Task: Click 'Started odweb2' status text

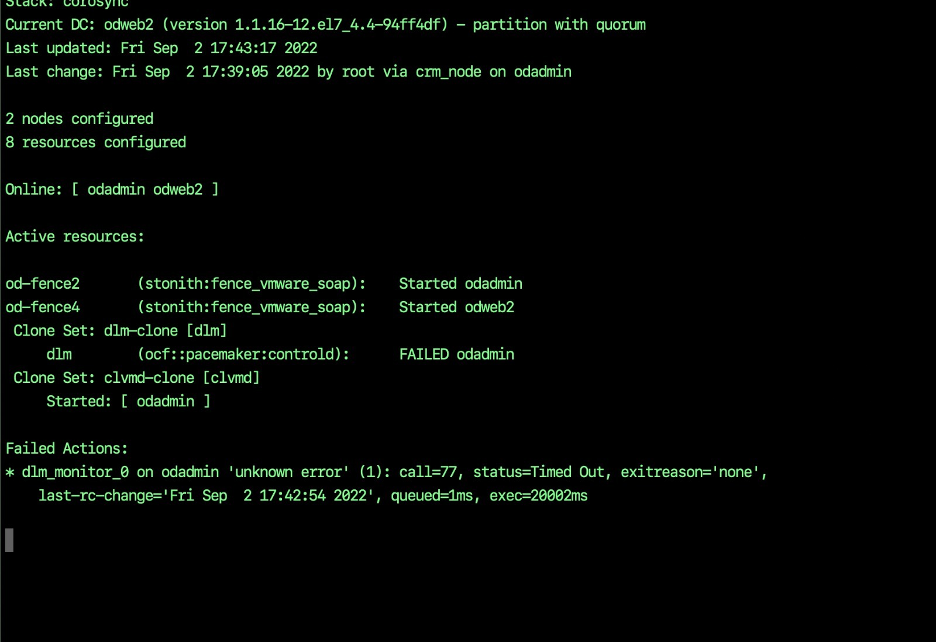Action: (457, 307)
